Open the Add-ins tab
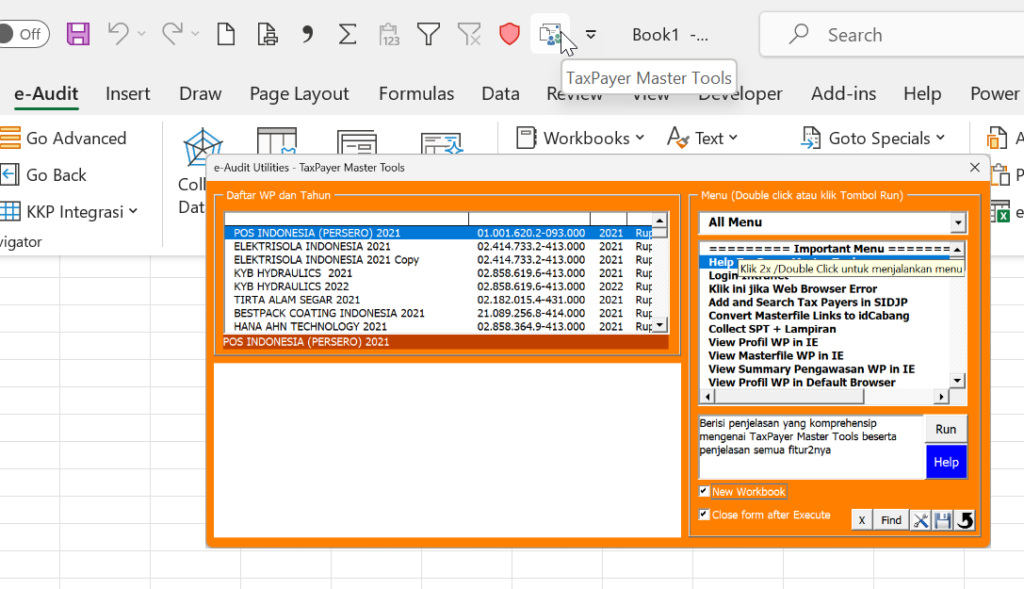1024x589 pixels. click(x=843, y=93)
